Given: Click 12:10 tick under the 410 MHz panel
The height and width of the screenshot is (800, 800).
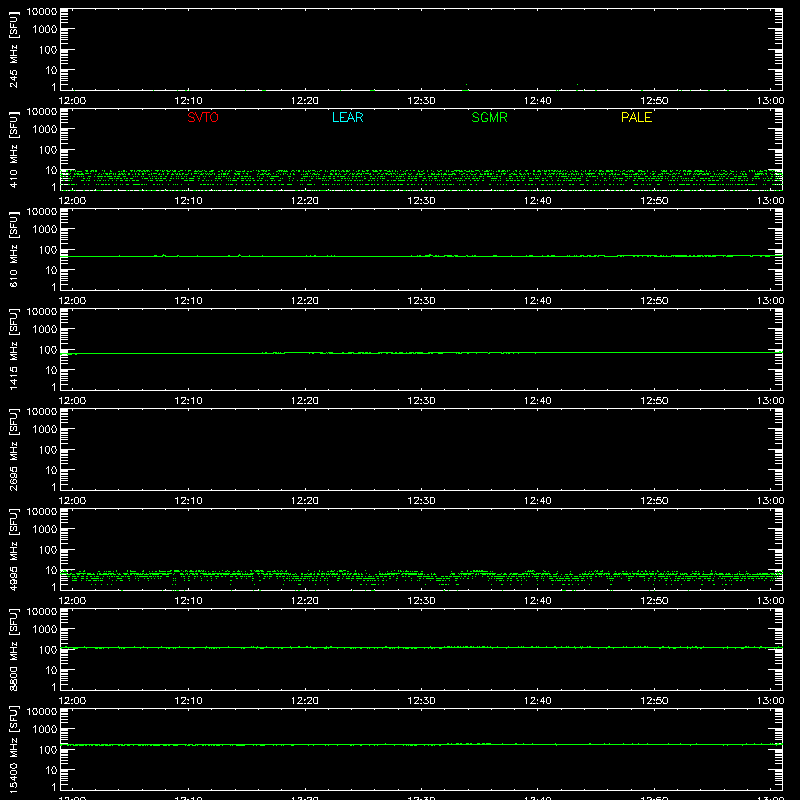Looking at the screenshot, I should [x=188, y=201].
